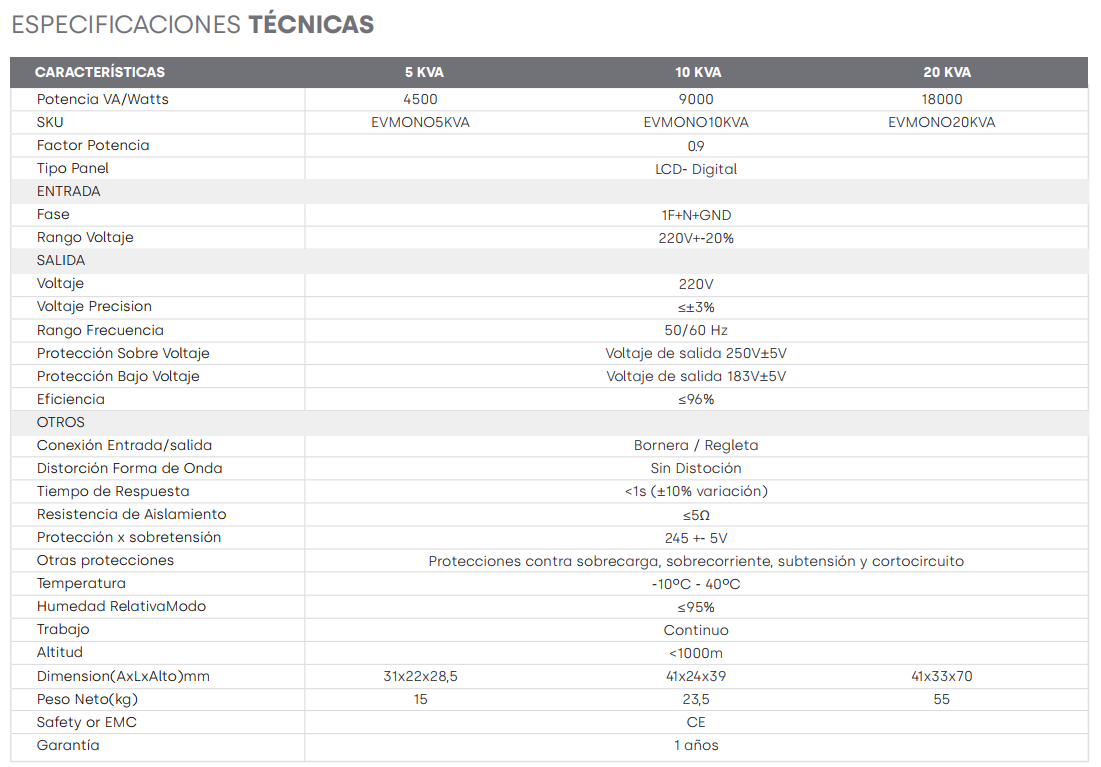The width and height of the screenshot is (1101, 767).
Task: Click the 'EVMONO20KVA' SKU cell
Action: pos(942,123)
